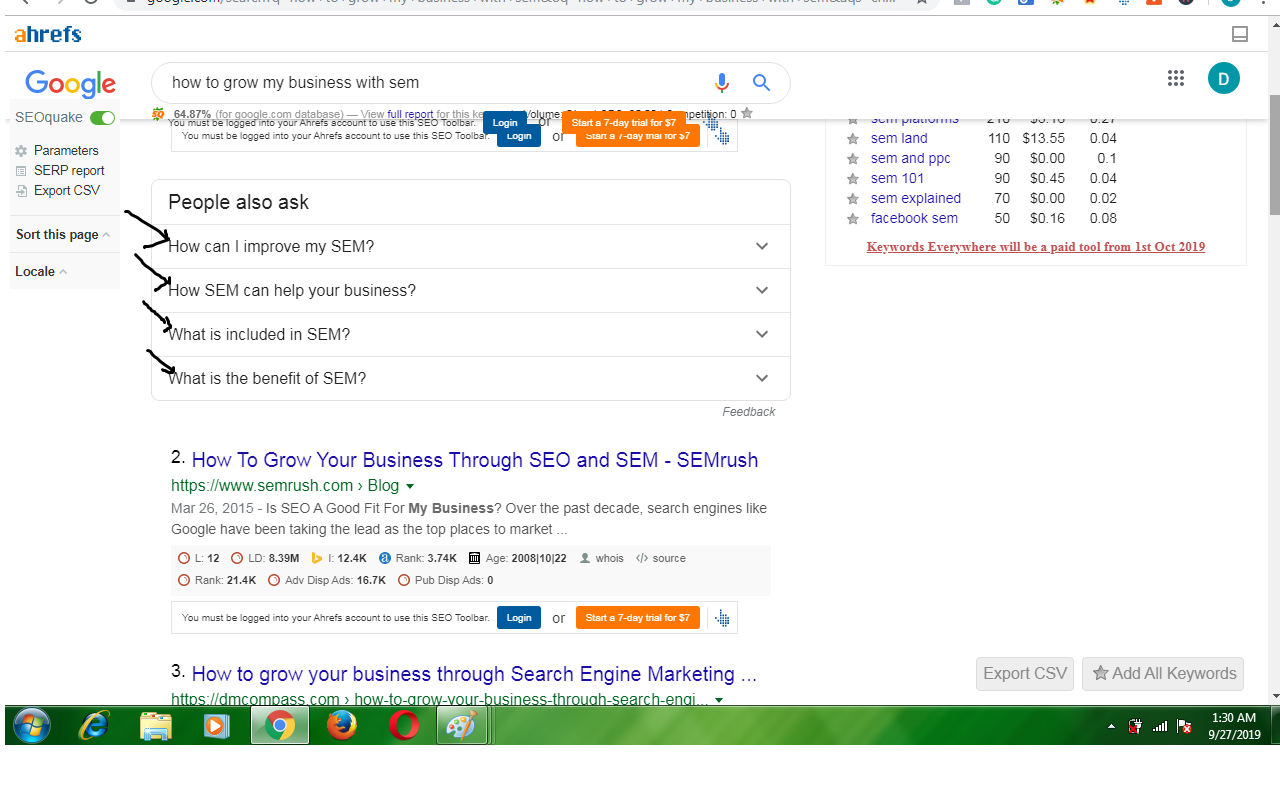1280x800 pixels.
Task: Click the 'Keywords Everywhere will be a paid tool' link
Action: click(1036, 247)
